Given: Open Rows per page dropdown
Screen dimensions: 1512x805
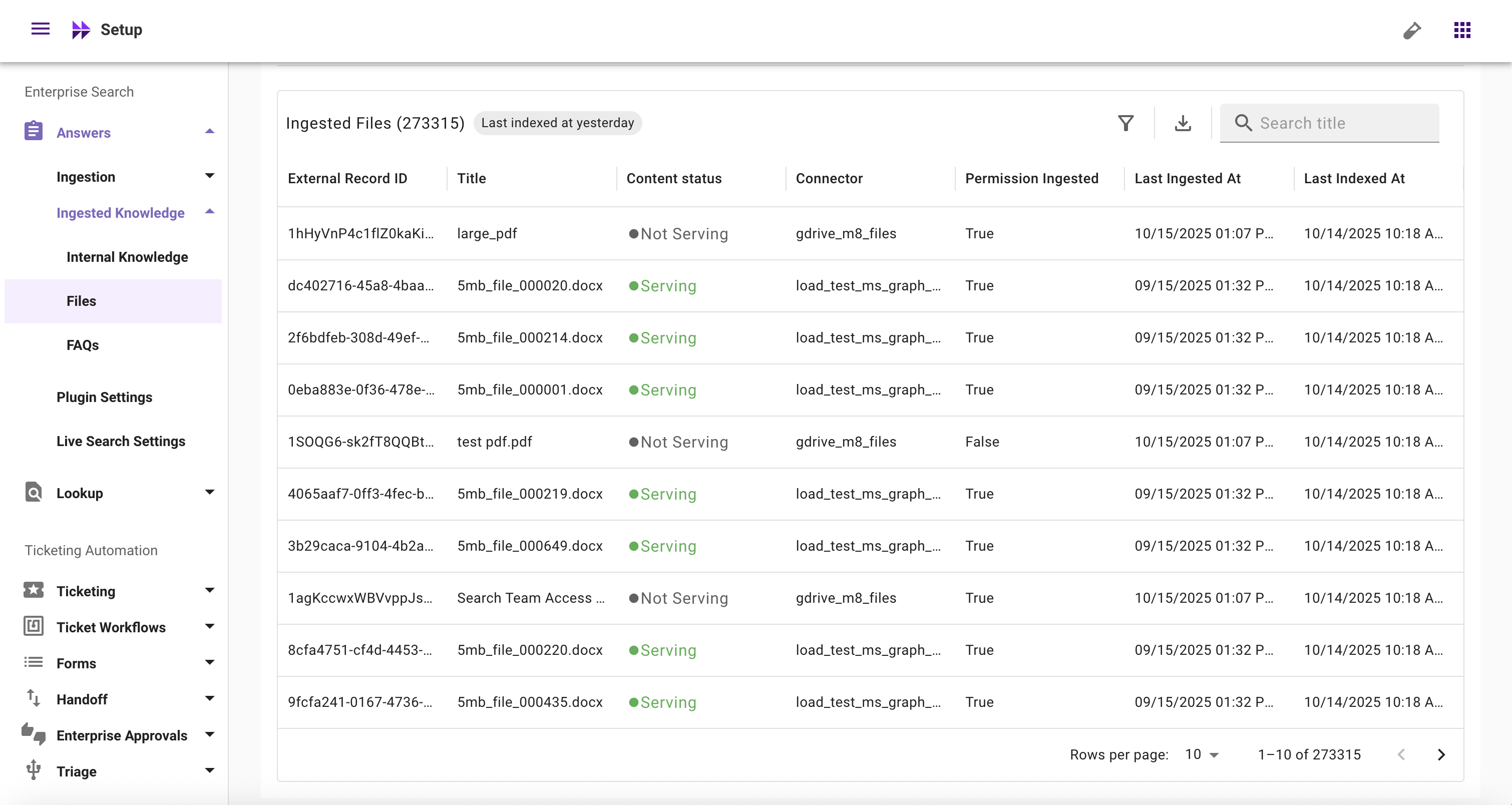Looking at the screenshot, I should click(1202, 754).
